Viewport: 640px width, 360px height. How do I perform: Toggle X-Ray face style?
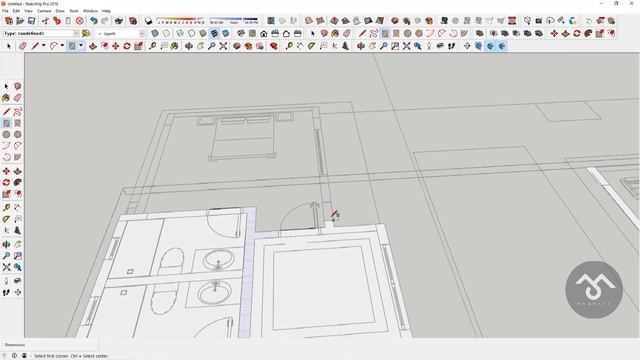(x=155, y=33)
